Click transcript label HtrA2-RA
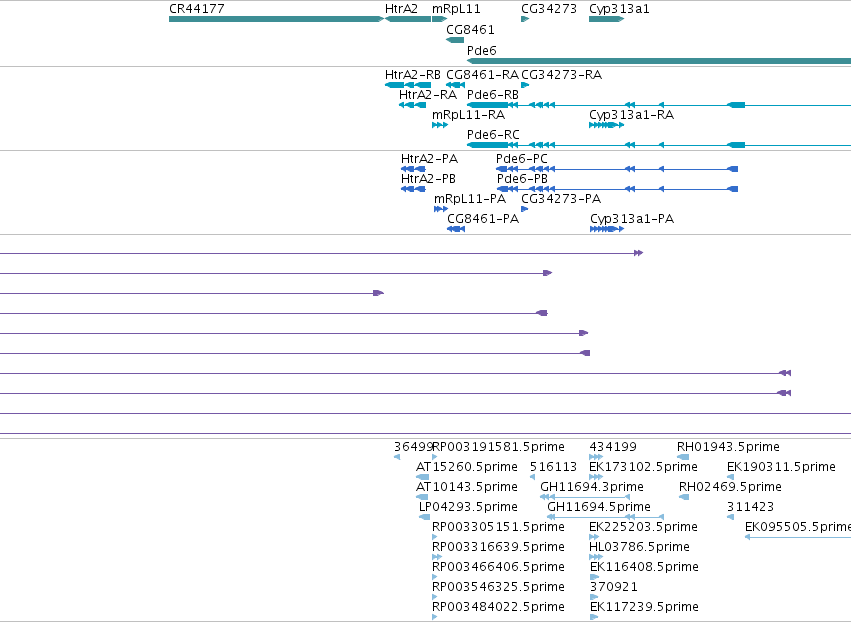Screen dimensions: 851x622 point(428,95)
